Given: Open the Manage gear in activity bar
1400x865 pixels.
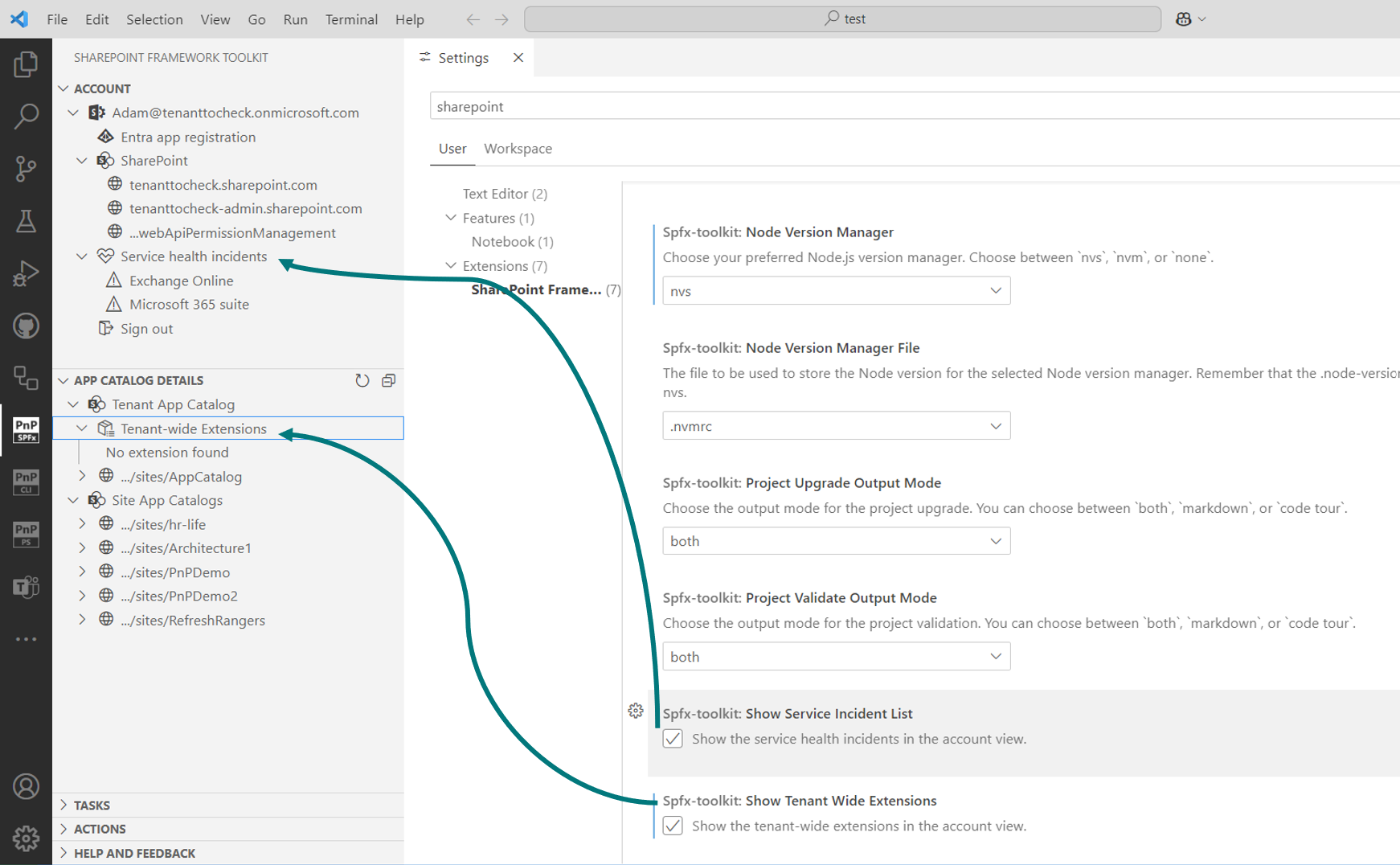Looking at the screenshot, I should click(x=26, y=838).
